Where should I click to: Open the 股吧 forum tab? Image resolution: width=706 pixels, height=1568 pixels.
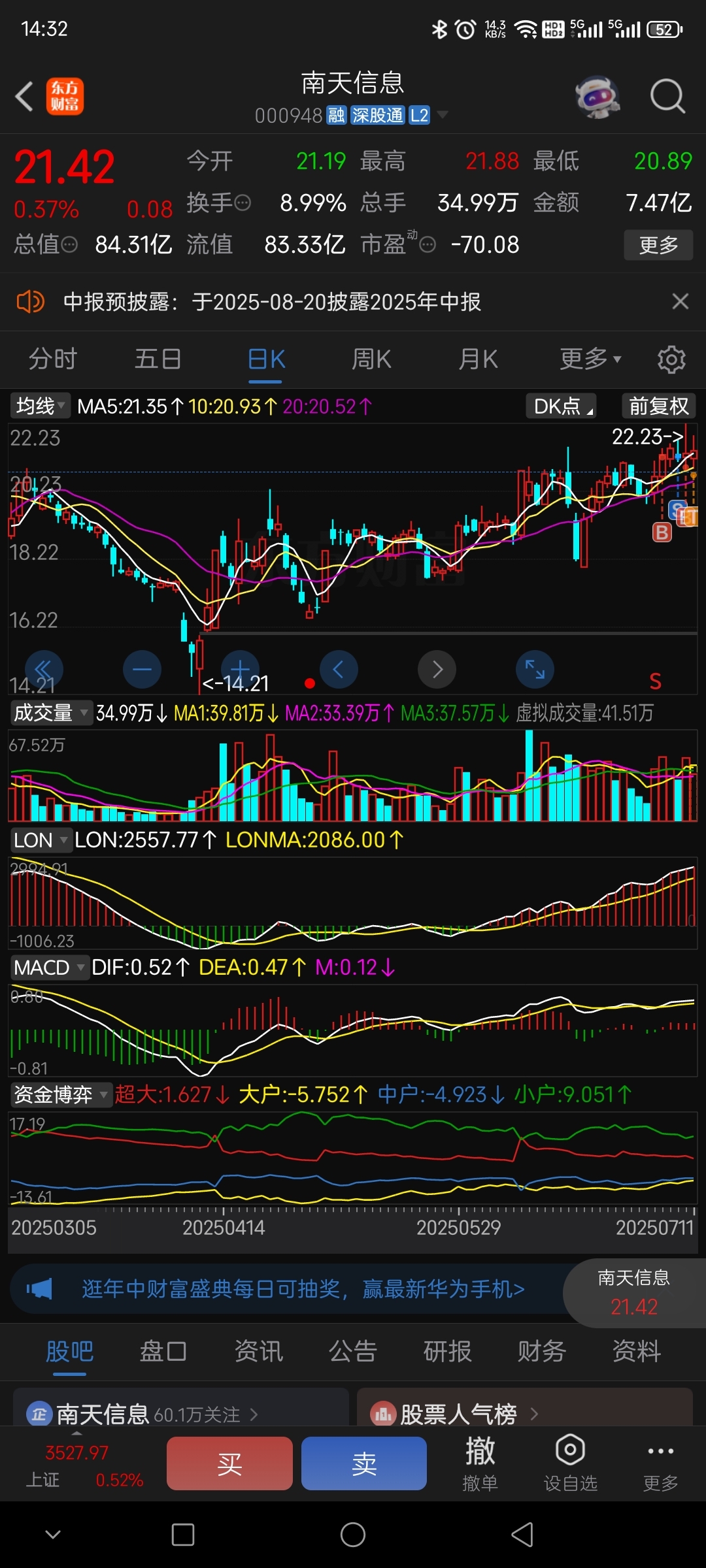pos(69,1351)
